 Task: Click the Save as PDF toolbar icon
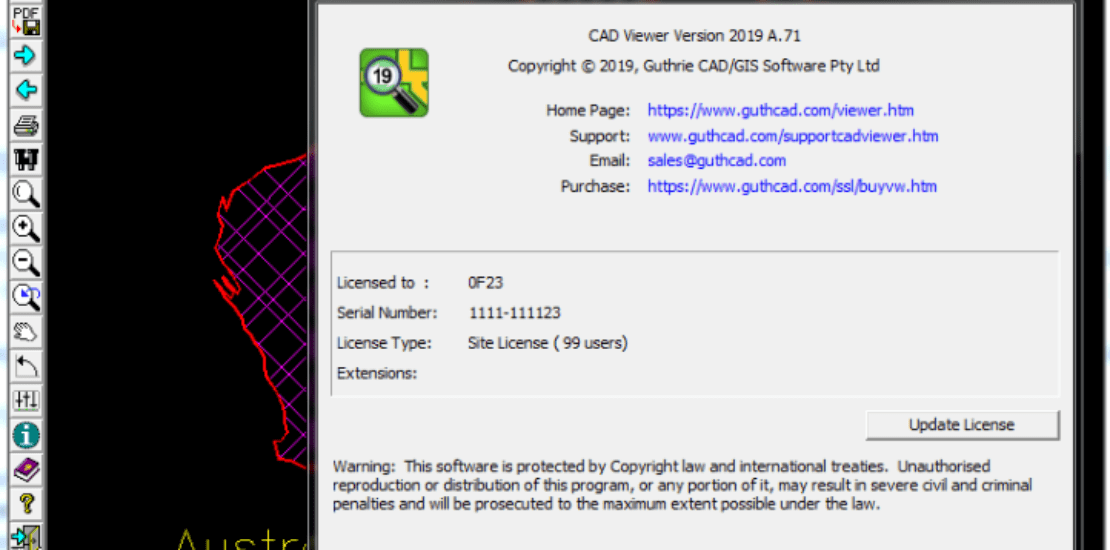[26, 21]
